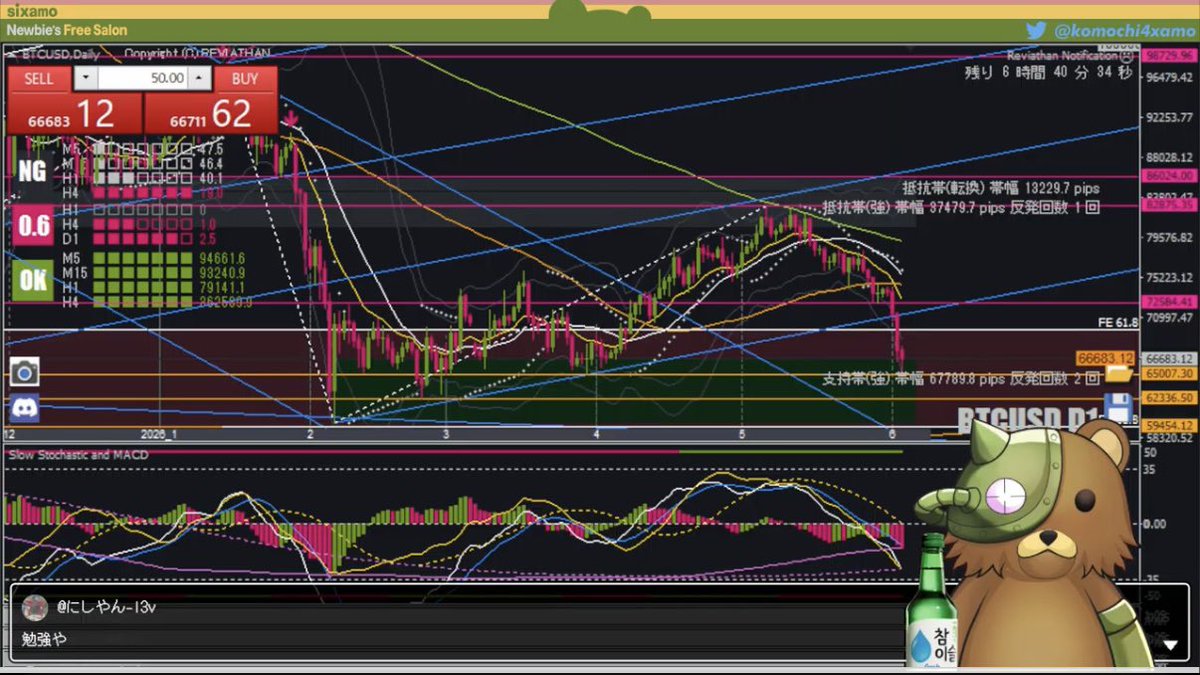
Task: Open the Discord icon on the chart
Action: click(x=24, y=408)
